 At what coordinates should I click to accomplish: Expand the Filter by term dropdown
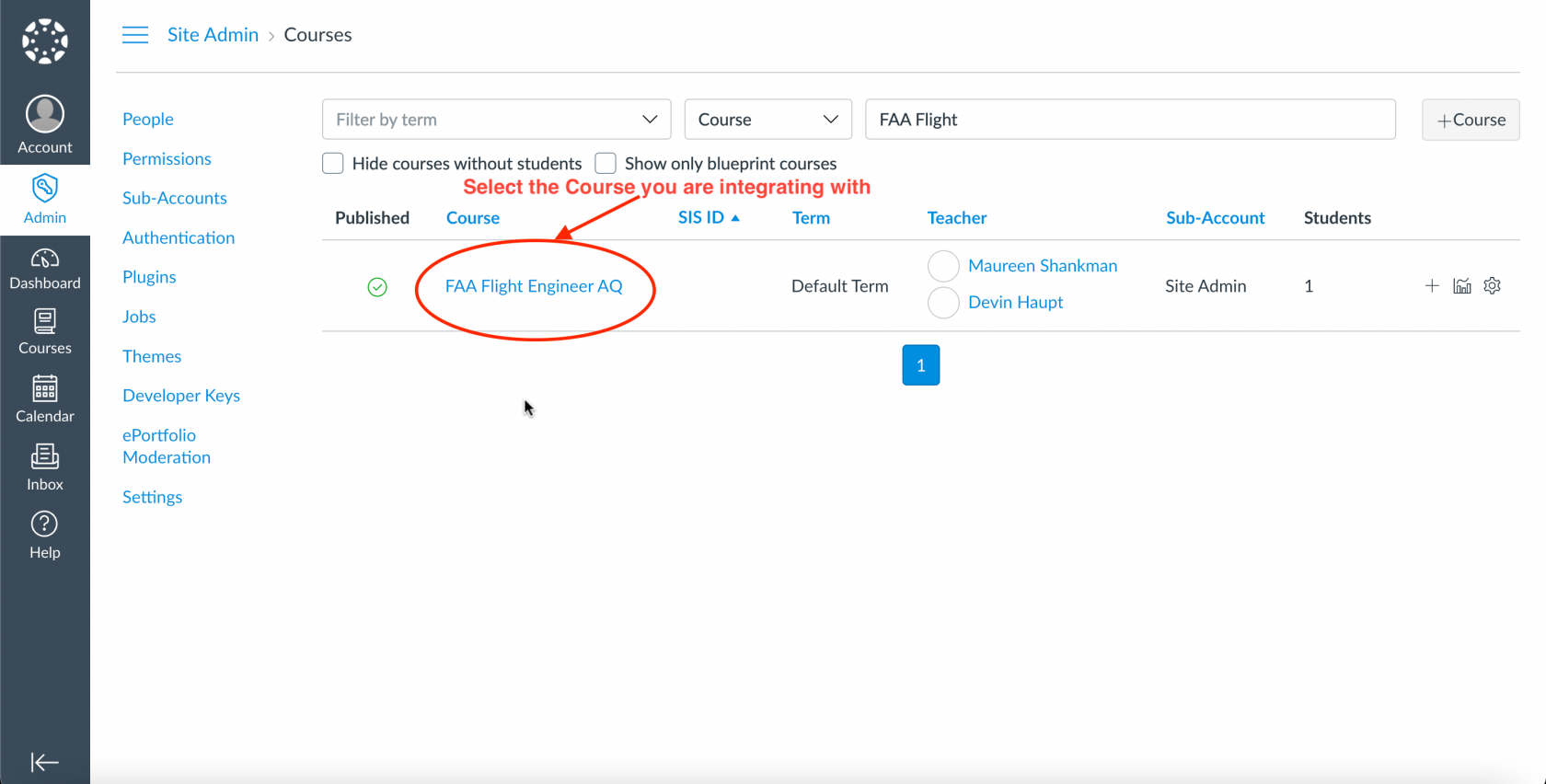pyautogui.click(x=497, y=120)
